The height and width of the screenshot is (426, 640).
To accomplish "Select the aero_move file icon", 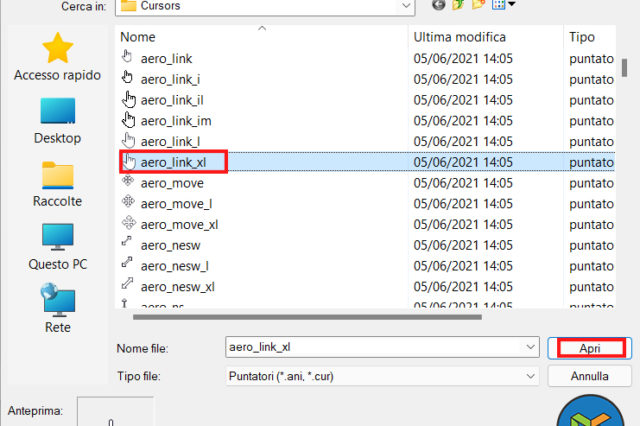I will [128, 180].
